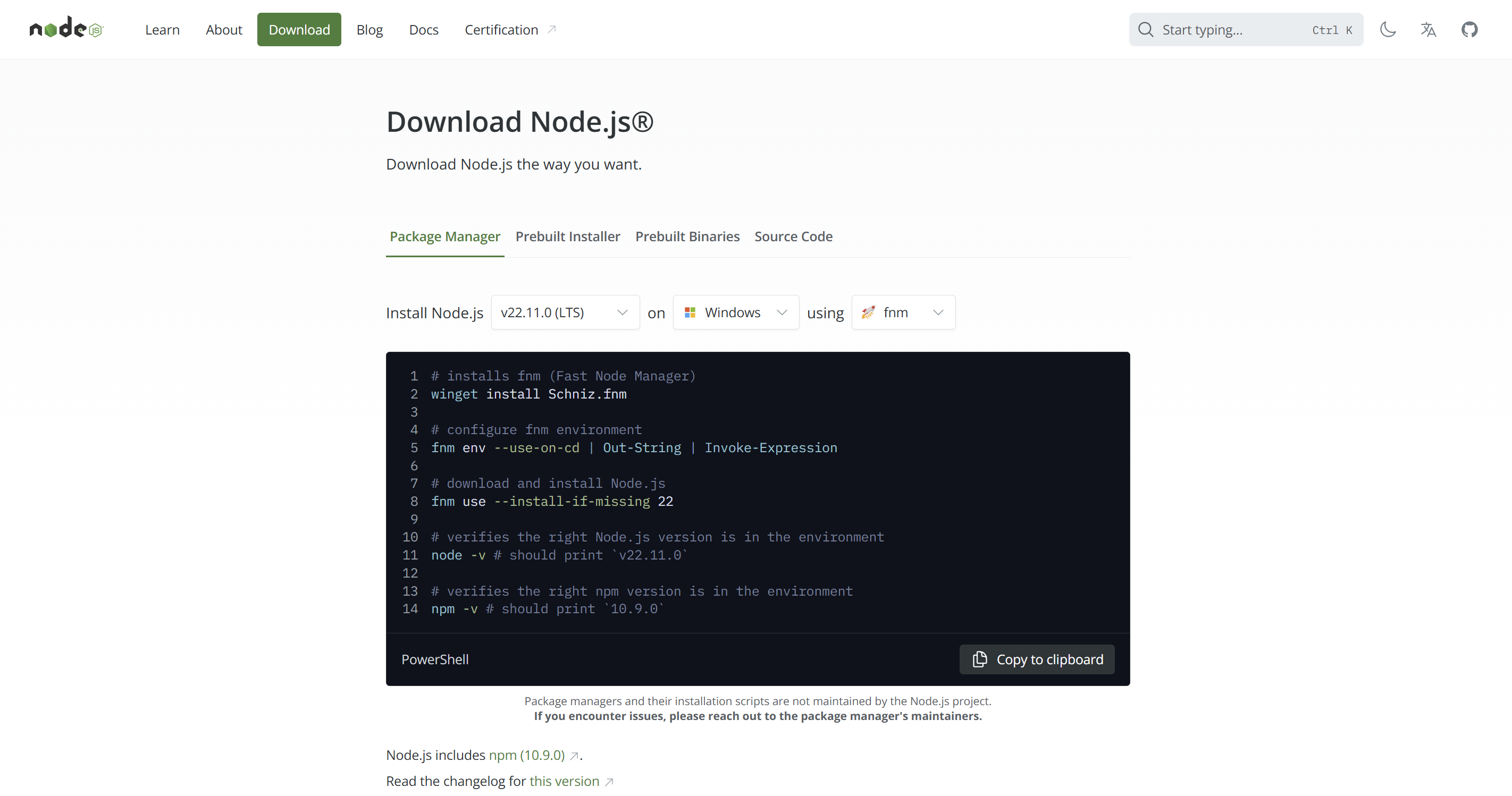Open the About page

pyautogui.click(x=224, y=29)
